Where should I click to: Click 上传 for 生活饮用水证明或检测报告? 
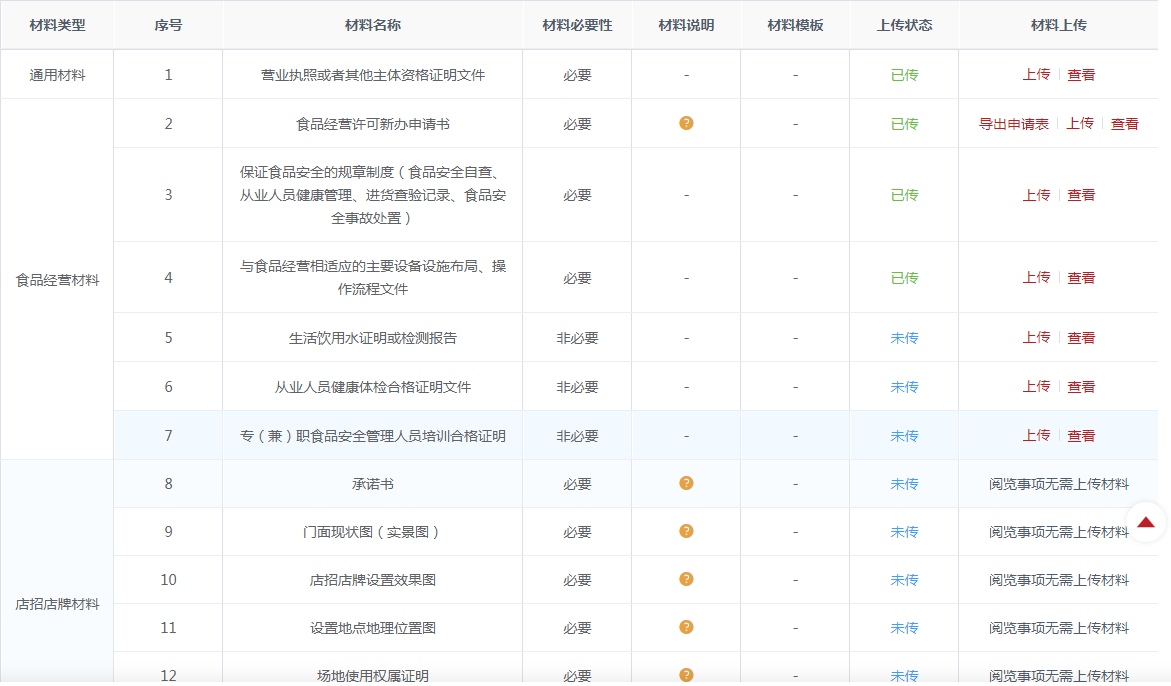[1036, 338]
